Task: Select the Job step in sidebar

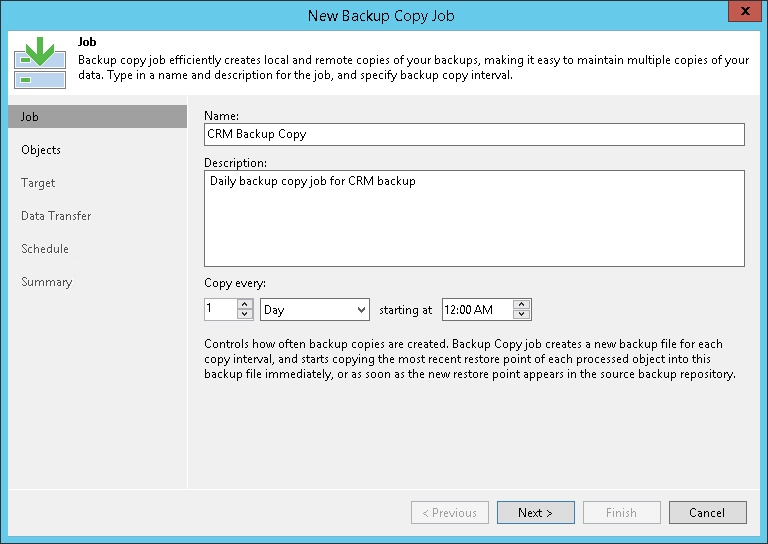Action: tap(97, 117)
